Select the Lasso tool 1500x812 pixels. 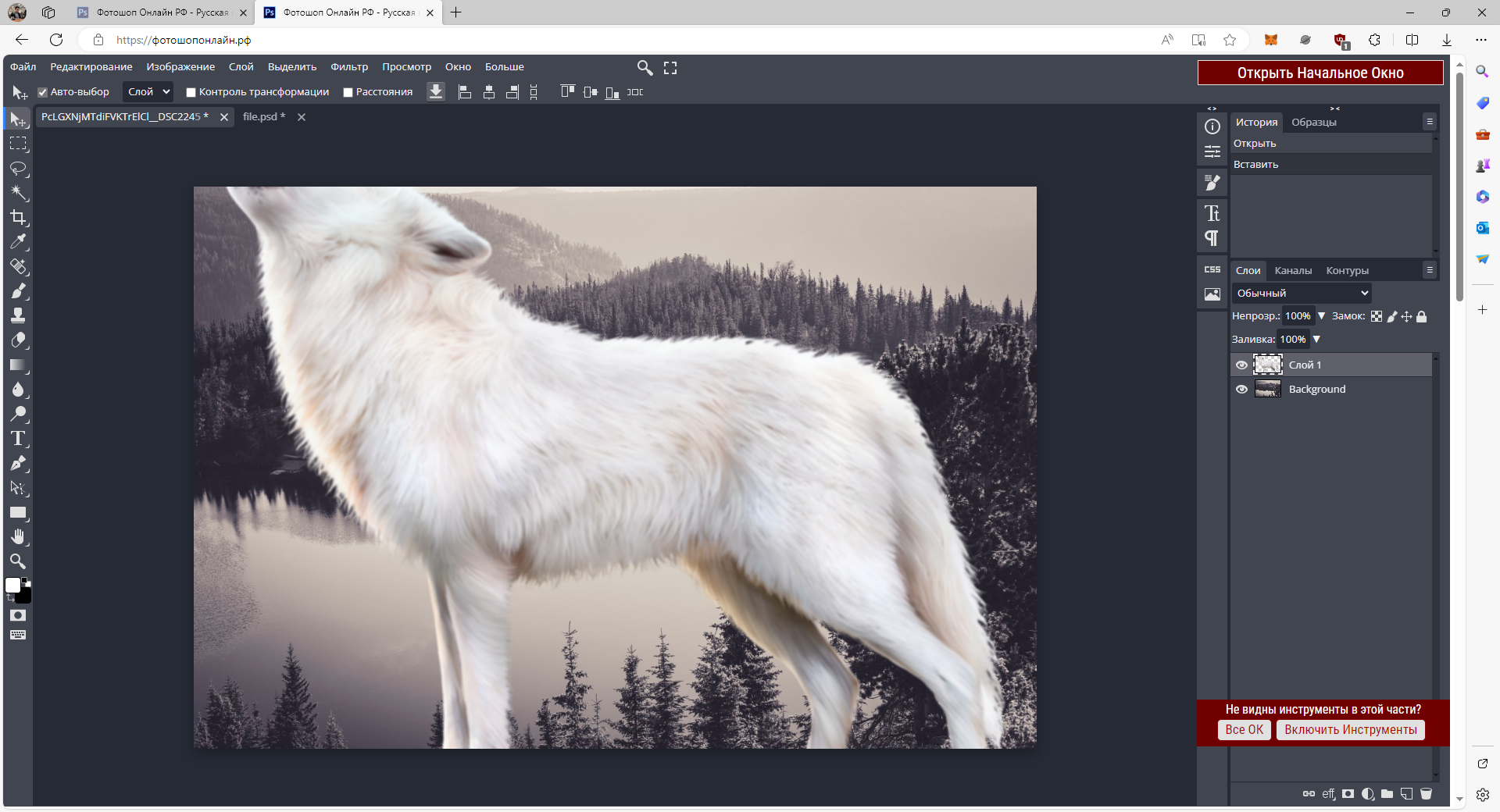19,169
